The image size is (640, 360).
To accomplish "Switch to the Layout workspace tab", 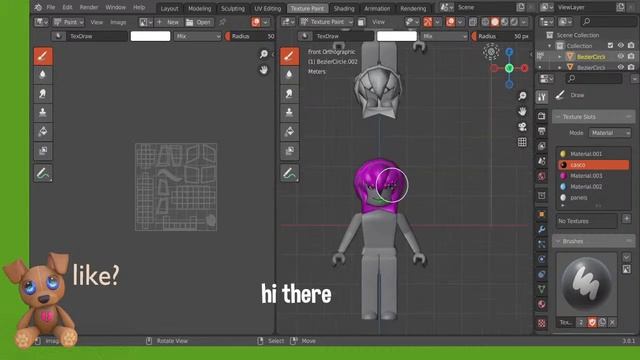I will pos(169,8).
